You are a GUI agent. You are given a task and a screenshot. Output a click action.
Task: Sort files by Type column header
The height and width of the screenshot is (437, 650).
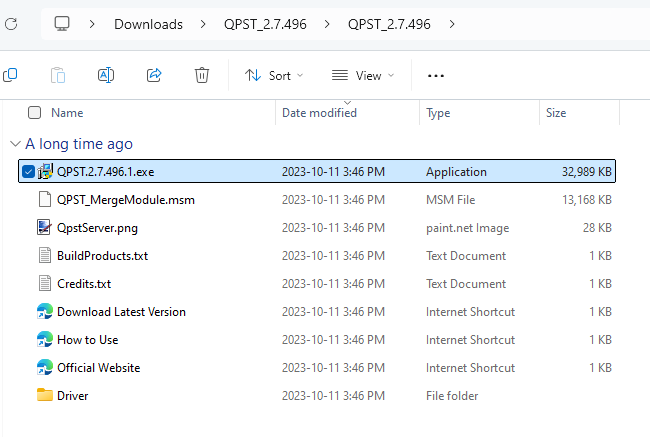[x=438, y=113]
